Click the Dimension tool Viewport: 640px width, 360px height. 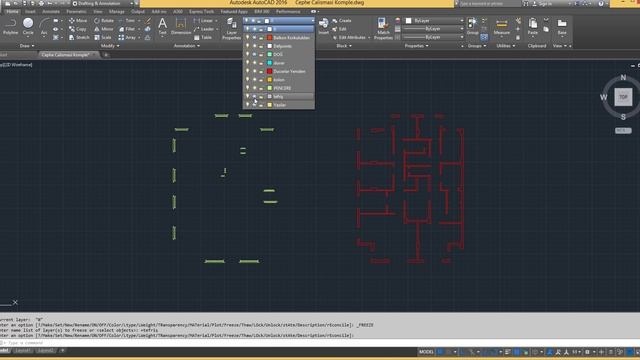[181, 26]
